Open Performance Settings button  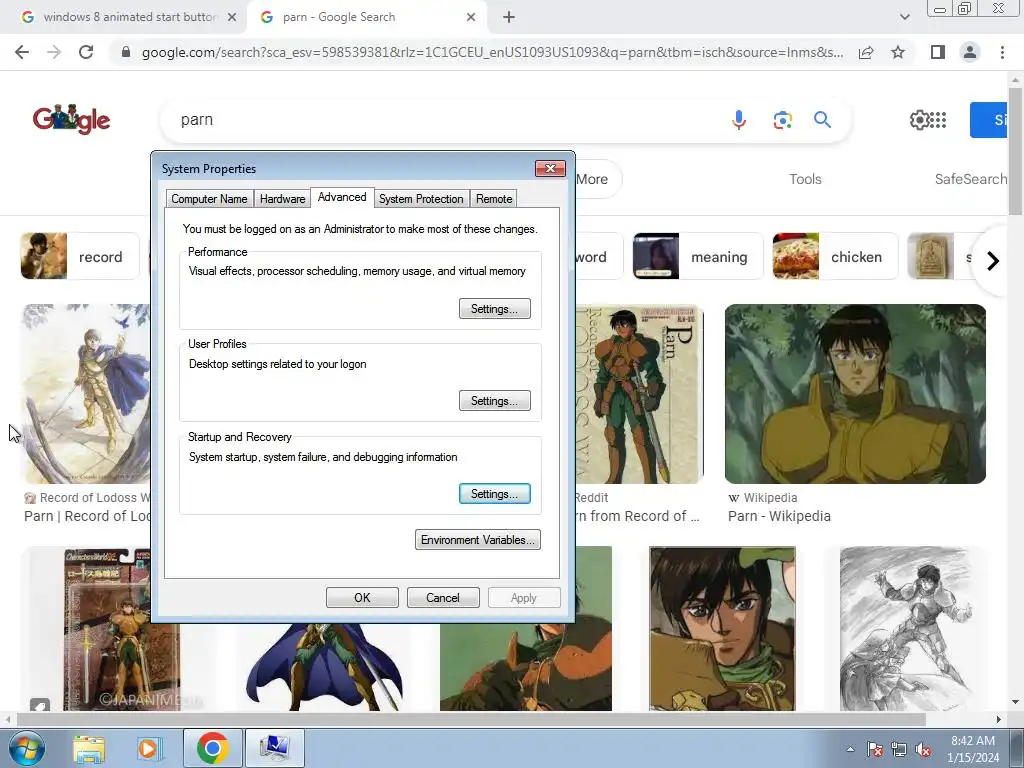point(494,309)
